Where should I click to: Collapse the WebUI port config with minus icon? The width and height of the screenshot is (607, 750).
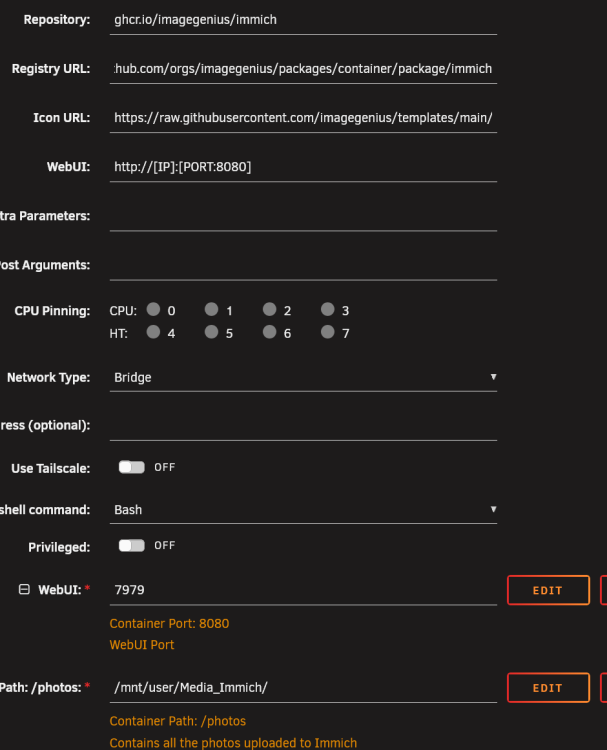pos(24,589)
